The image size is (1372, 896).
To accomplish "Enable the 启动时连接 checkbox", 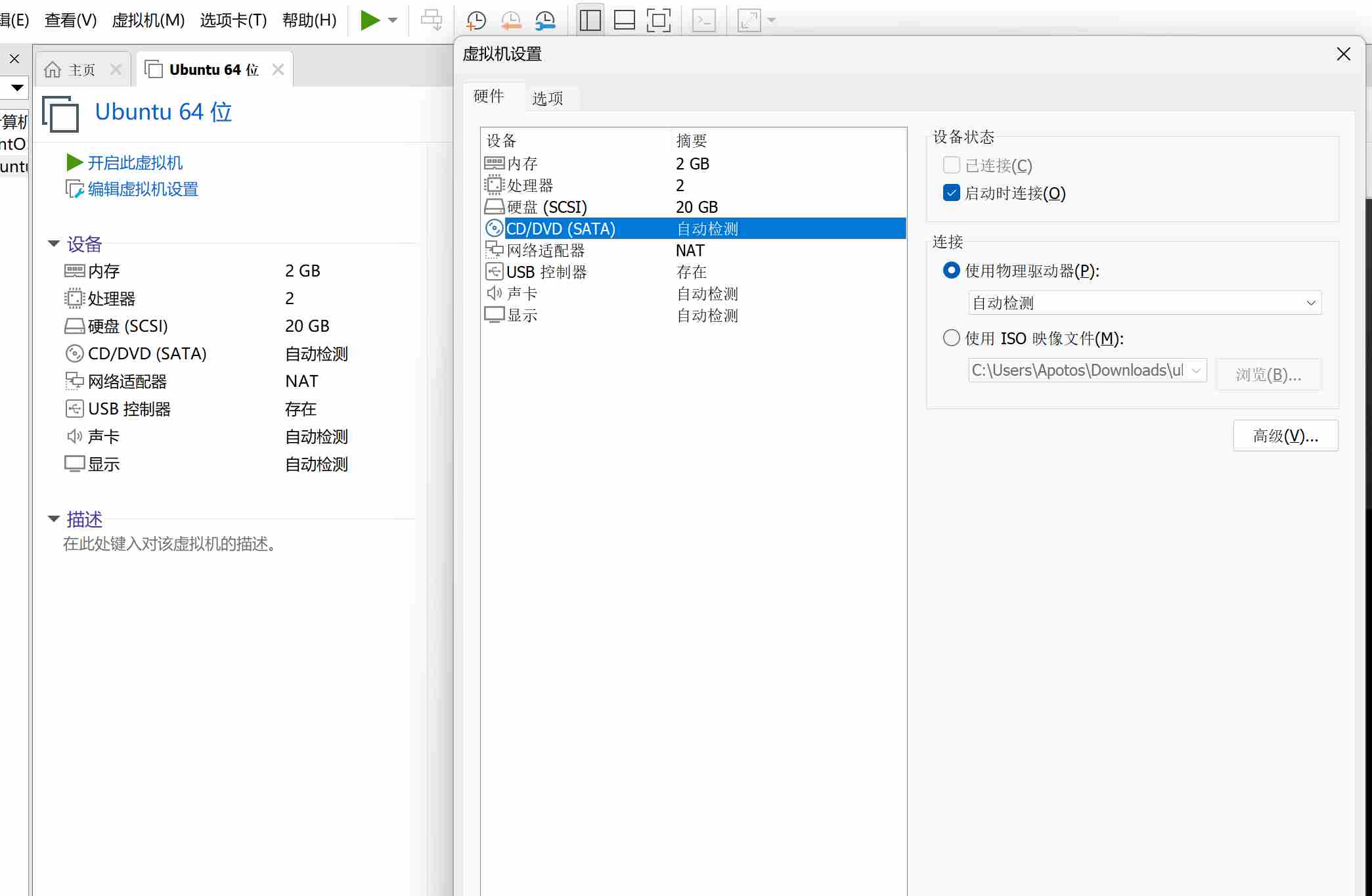I will click(951, 193).
